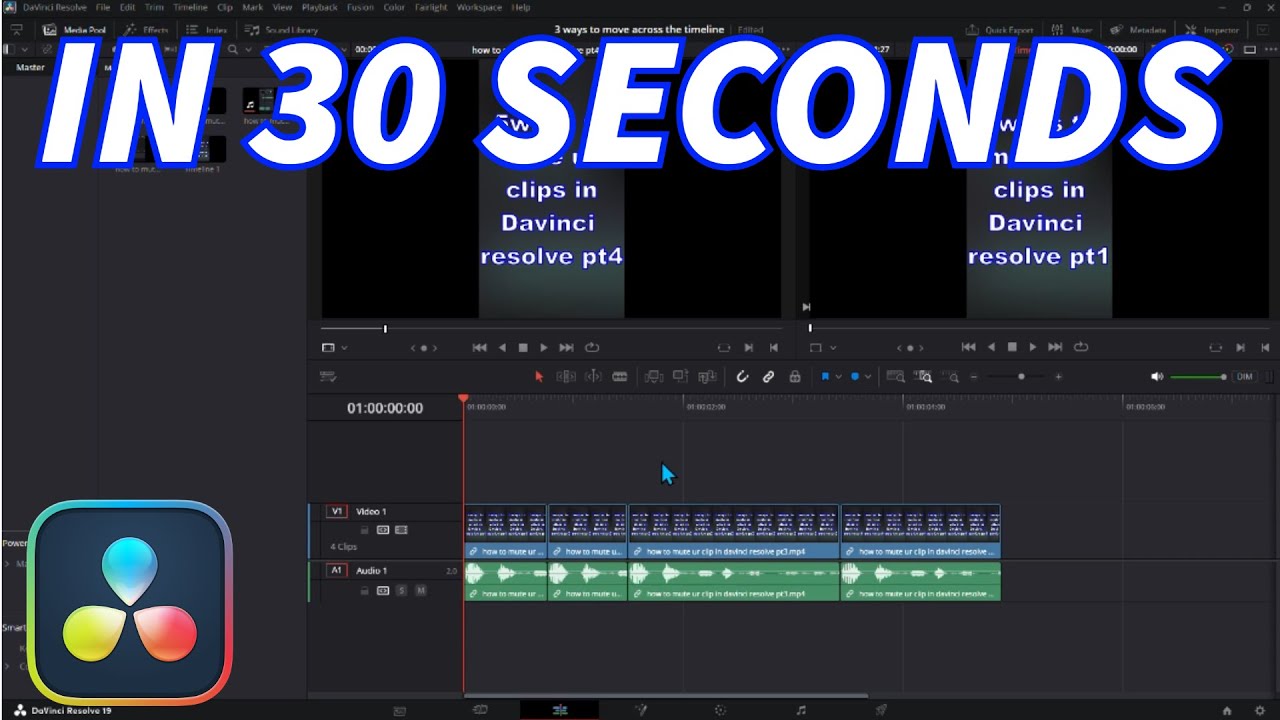Image resolution: width=1280 pixels, height=720 pixels.
Task: Open the Fairlight menu in menu bar
Action: coord(431,7)
